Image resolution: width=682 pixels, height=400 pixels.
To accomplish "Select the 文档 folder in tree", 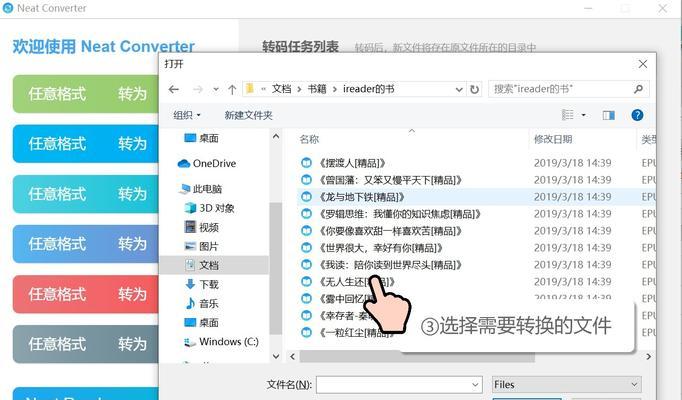I will 201,265.
